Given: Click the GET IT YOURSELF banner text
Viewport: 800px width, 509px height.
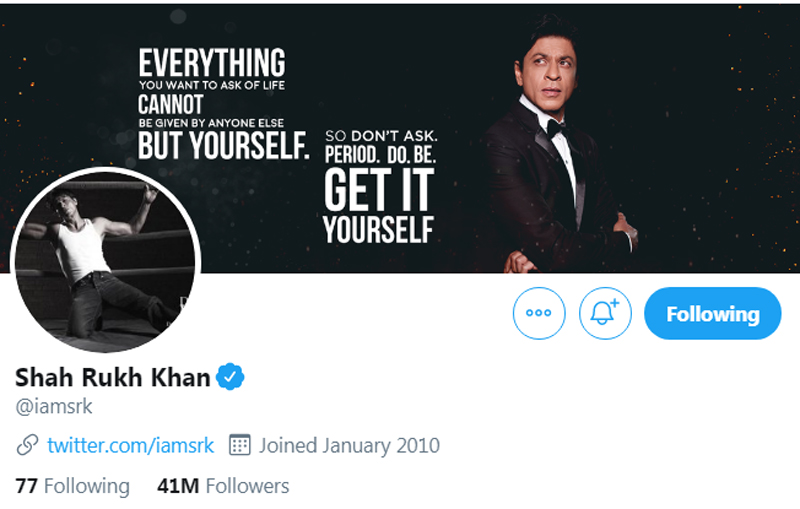Looking at the screenshot, I should 379,205.
